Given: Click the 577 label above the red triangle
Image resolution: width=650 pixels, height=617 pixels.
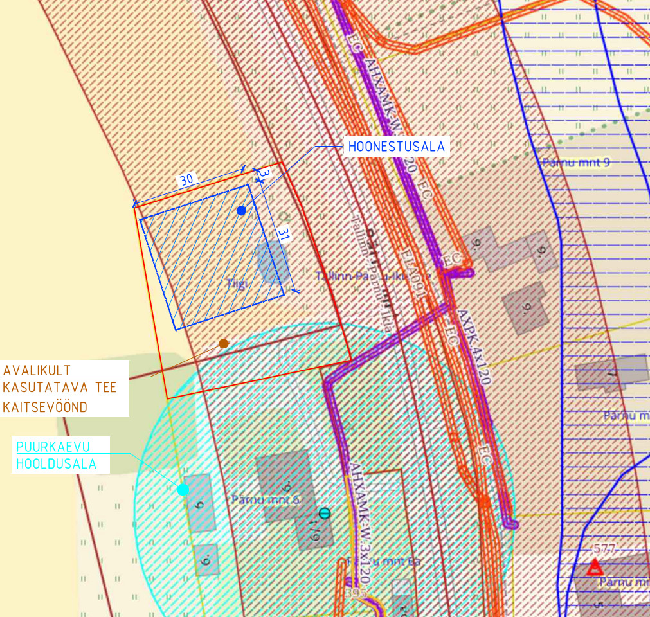Looking at the screenshot, I should 604,549.
